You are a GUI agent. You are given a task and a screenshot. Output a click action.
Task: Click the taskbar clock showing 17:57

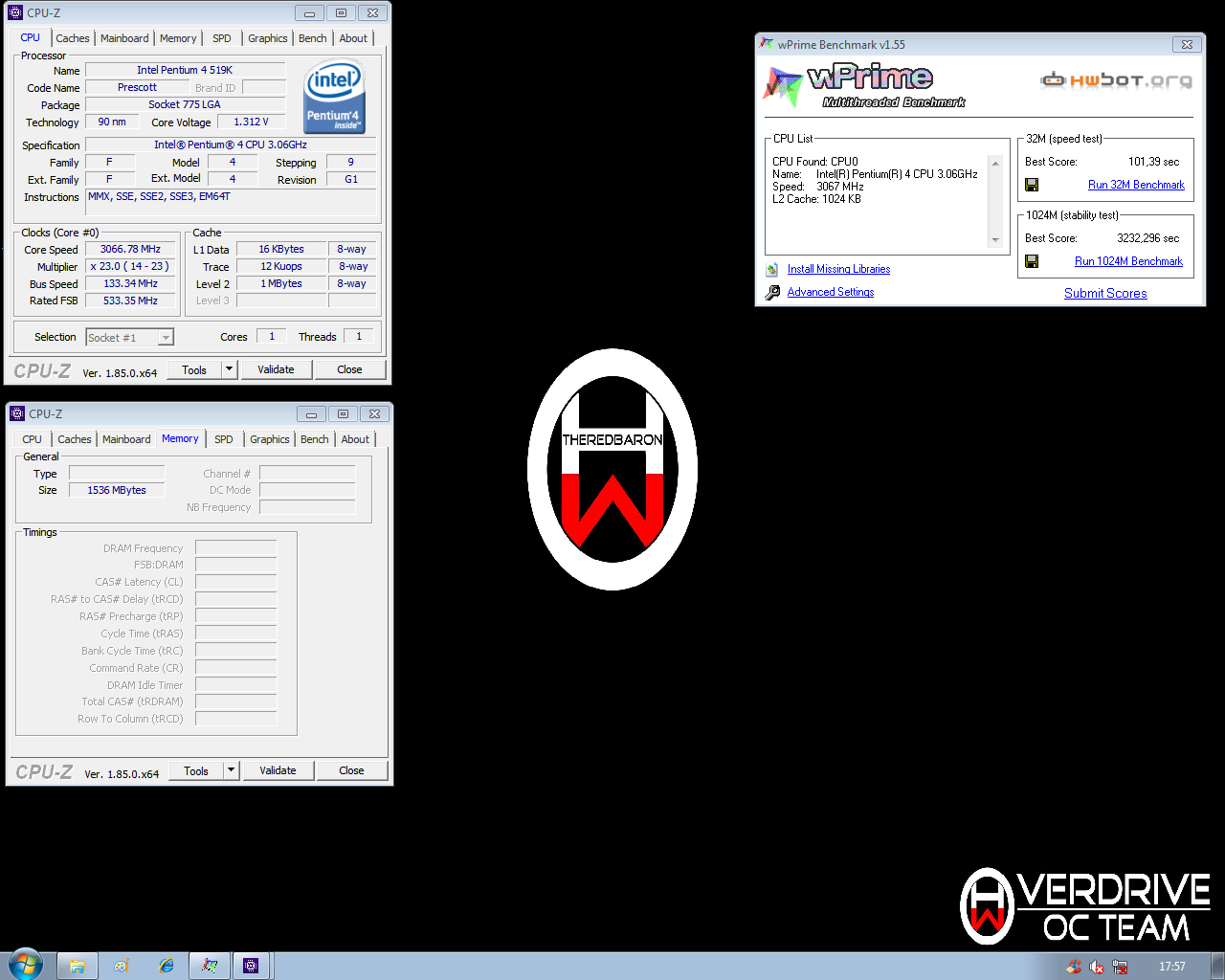tap(1171, 967)
